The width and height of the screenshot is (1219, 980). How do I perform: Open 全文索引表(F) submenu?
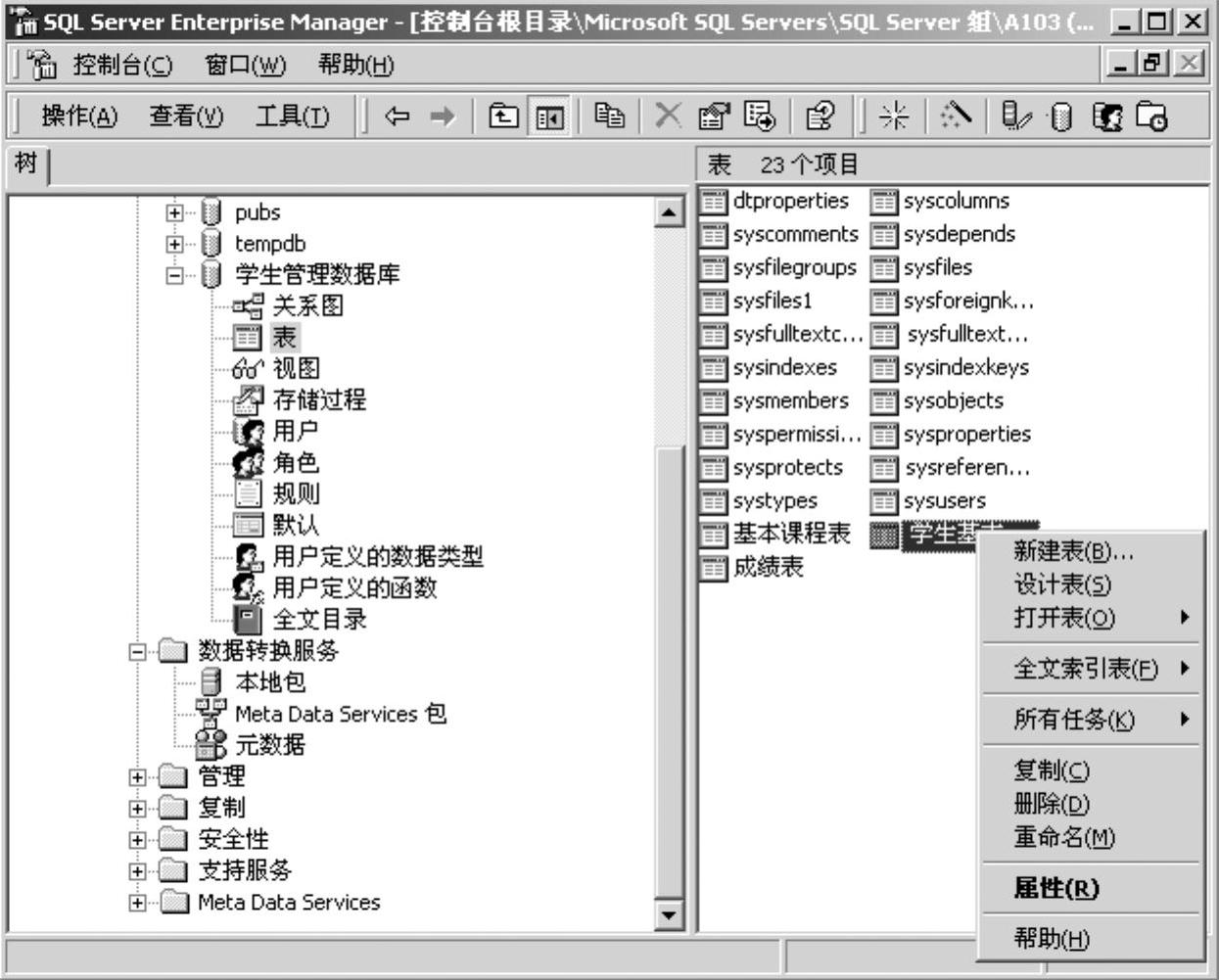(1091, 669)
